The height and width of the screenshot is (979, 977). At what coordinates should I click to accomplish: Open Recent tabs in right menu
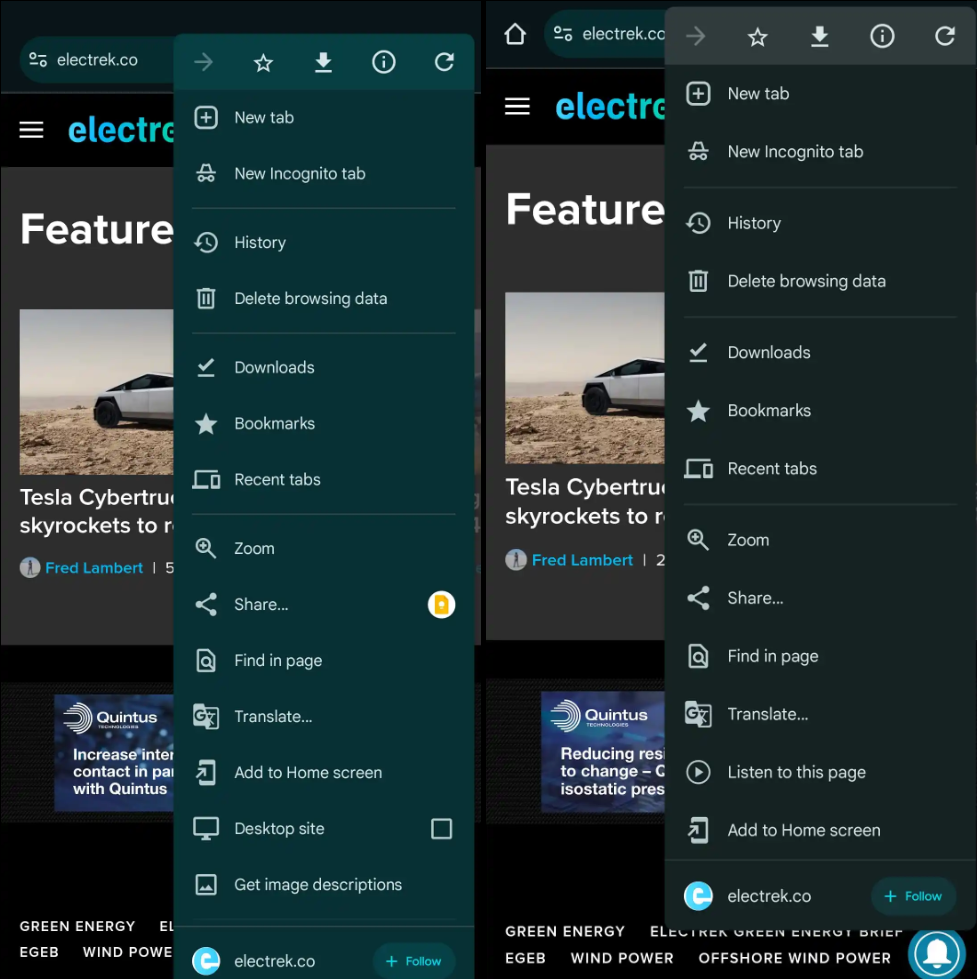820,468
